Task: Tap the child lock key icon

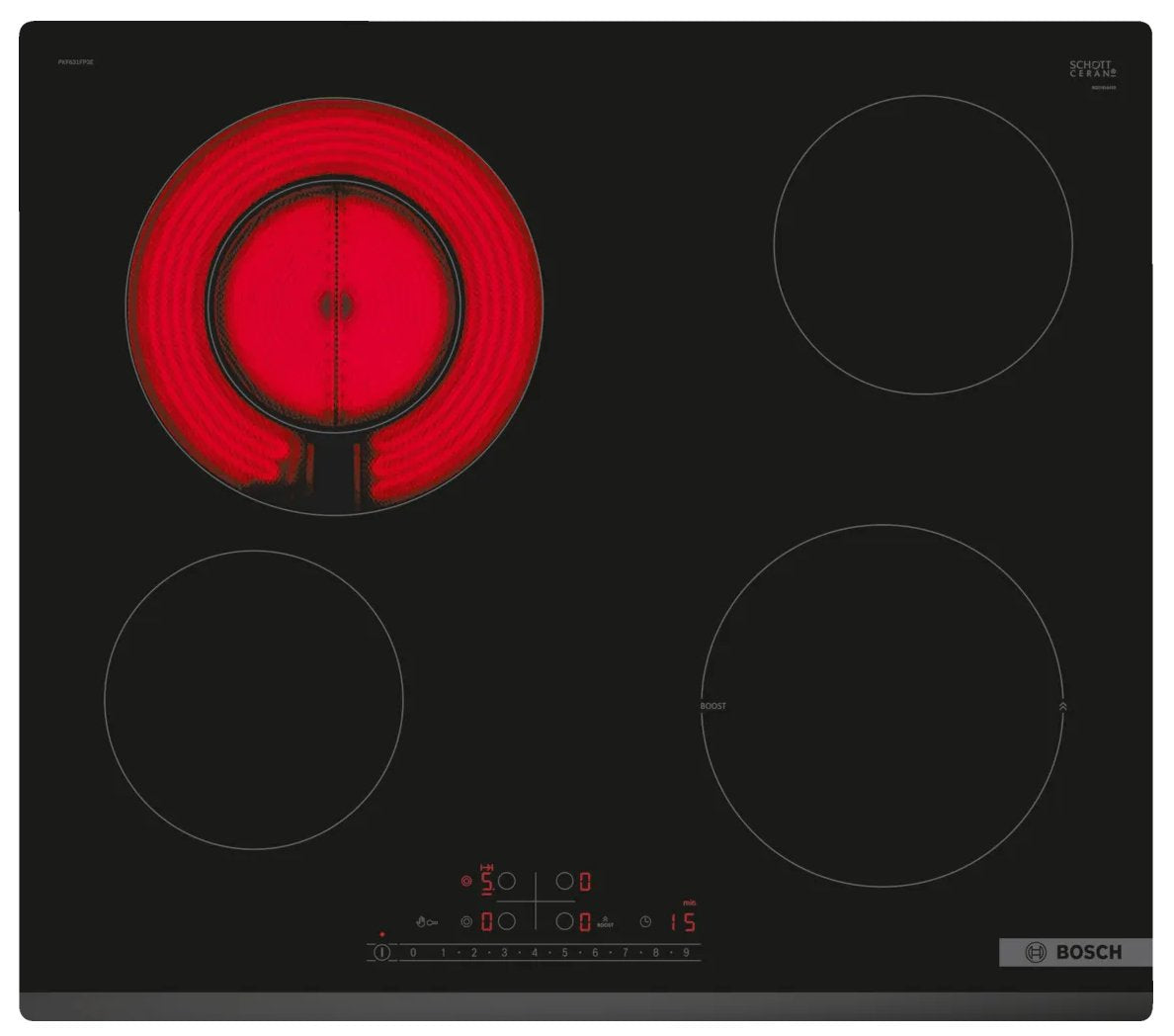Action: (432, 922)
